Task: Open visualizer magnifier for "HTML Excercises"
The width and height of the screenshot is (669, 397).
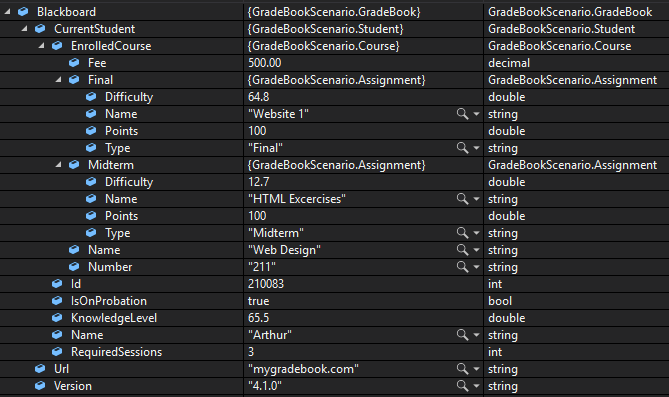Action: (462, 199)
